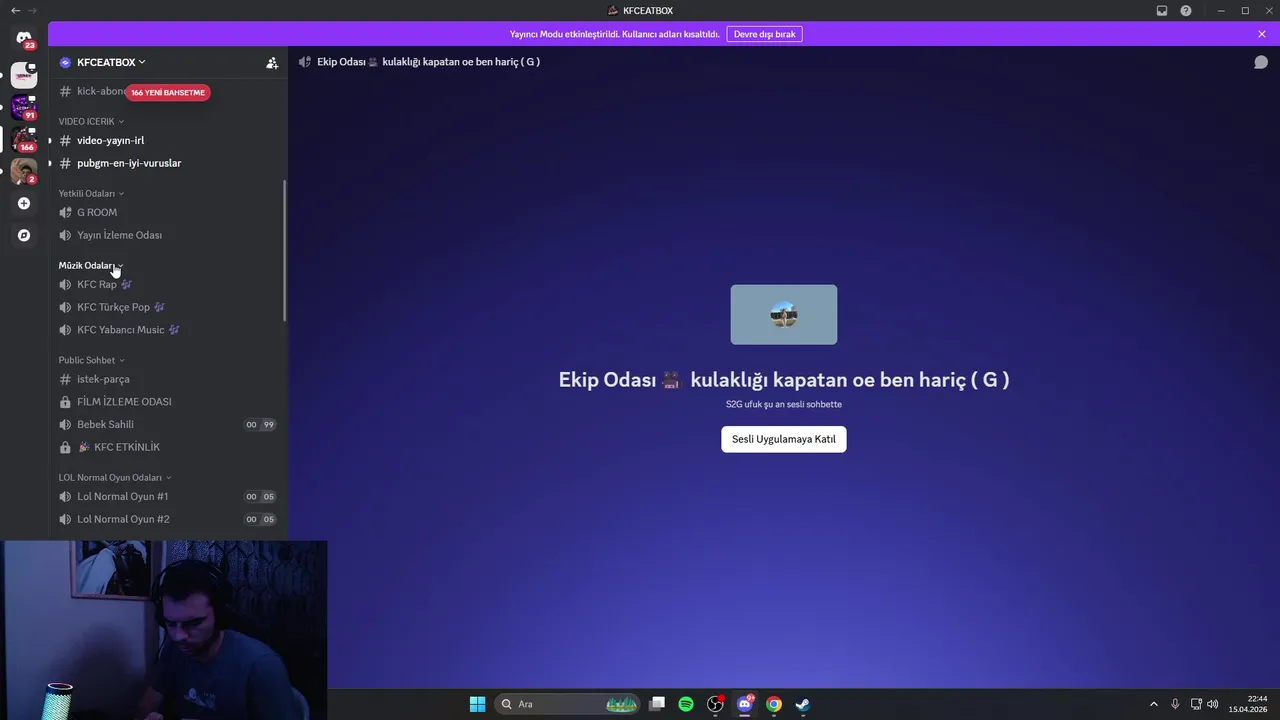Open the Help question mark icon

pos(1186,10)
